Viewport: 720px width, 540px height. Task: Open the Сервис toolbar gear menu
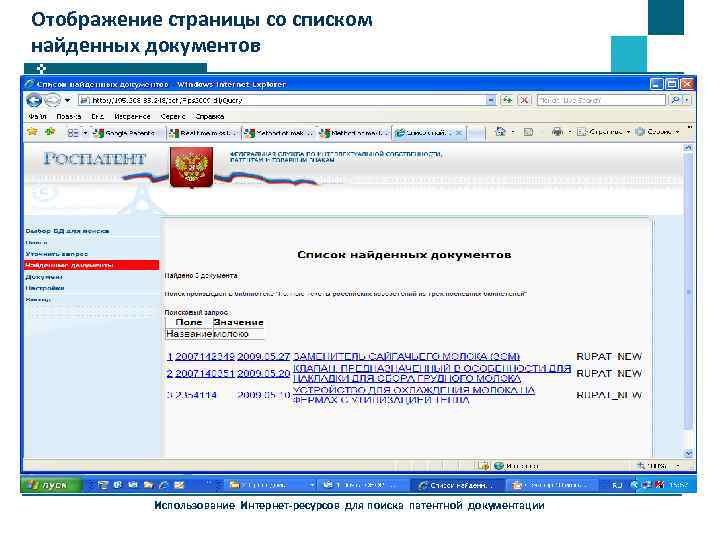click(x=658, y=132)
